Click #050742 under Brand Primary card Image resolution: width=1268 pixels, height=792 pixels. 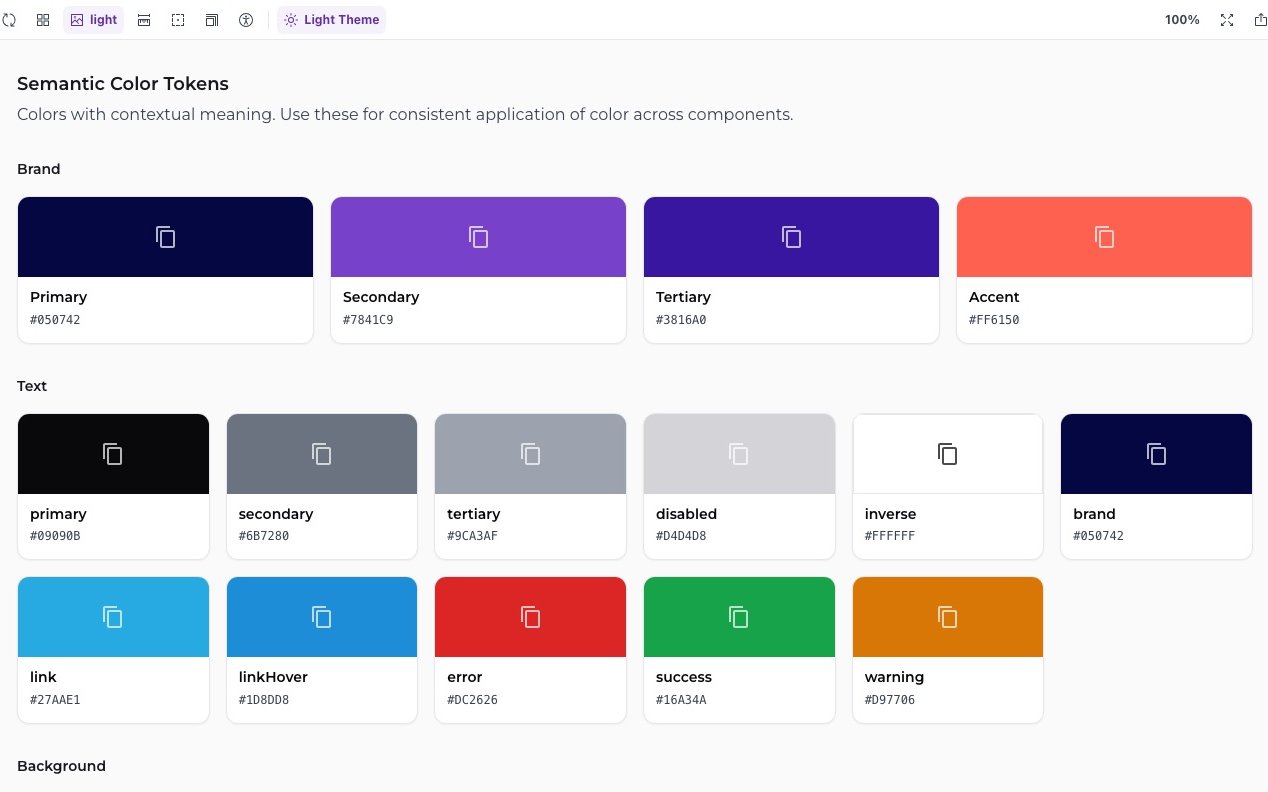coord(55,320)
